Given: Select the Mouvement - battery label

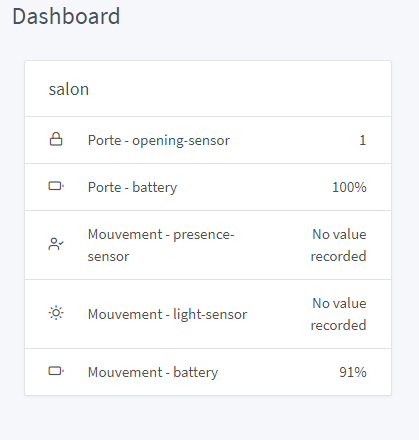Looking at the screenshot, I should 153,372.
